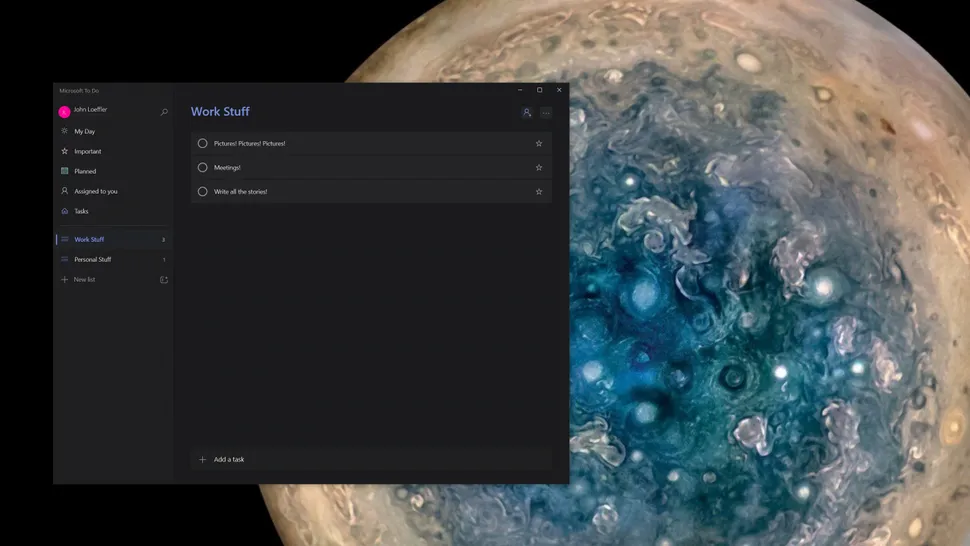Star the Meetings! task as important

[539, 168]
